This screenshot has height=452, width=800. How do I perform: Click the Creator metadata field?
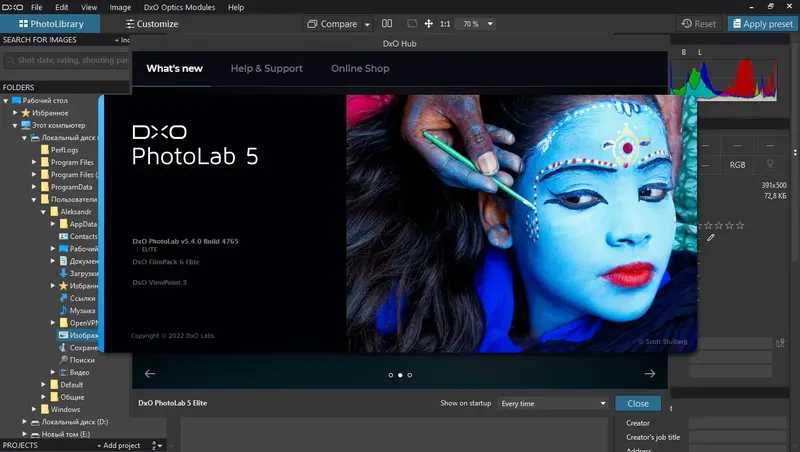point(738,423)
